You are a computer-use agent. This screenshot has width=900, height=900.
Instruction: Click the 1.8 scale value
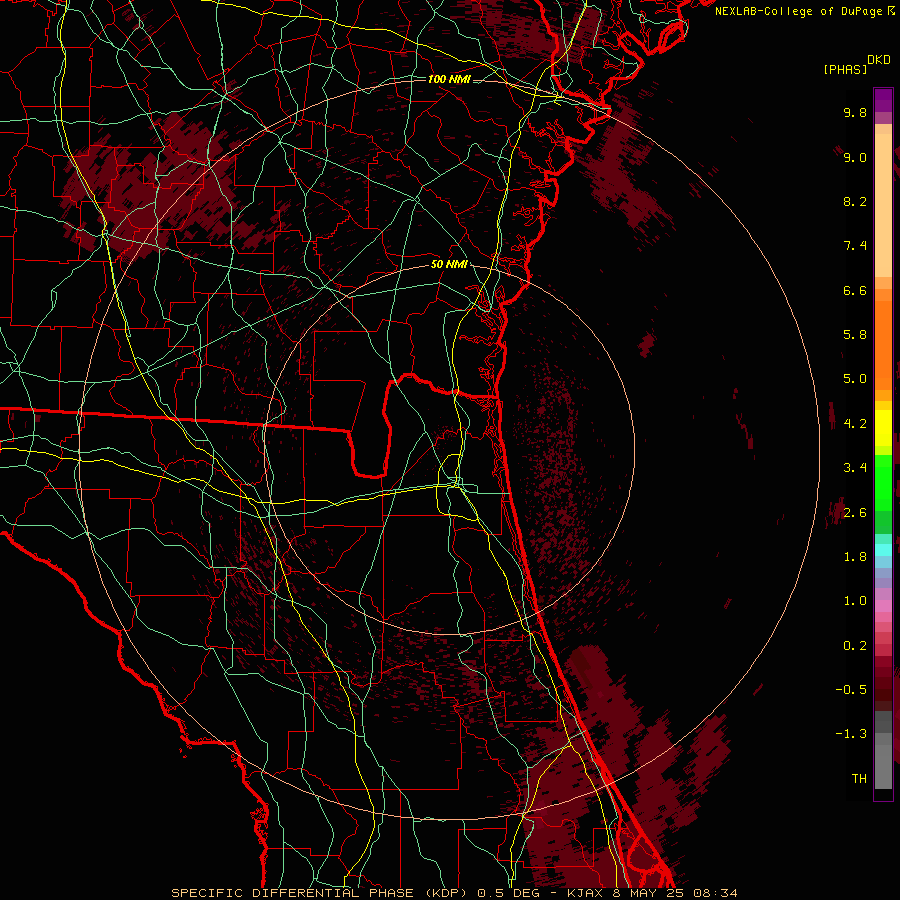click(855, 557)
